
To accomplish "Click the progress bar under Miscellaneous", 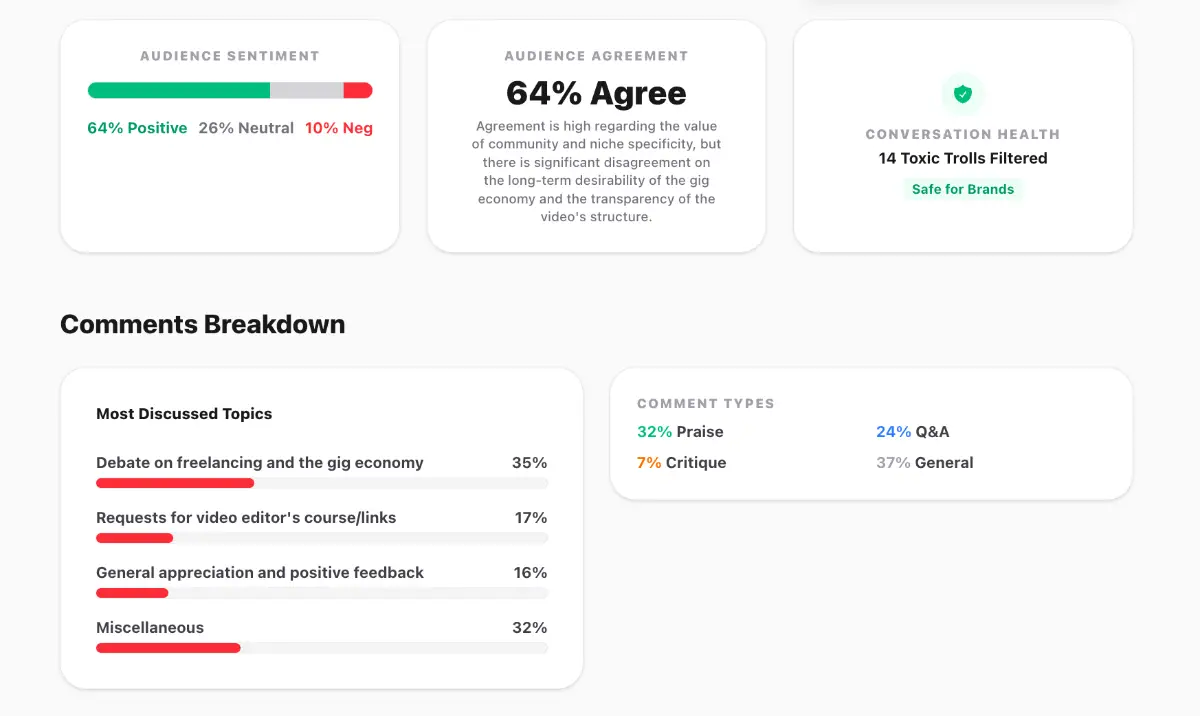I will (322, 648).
